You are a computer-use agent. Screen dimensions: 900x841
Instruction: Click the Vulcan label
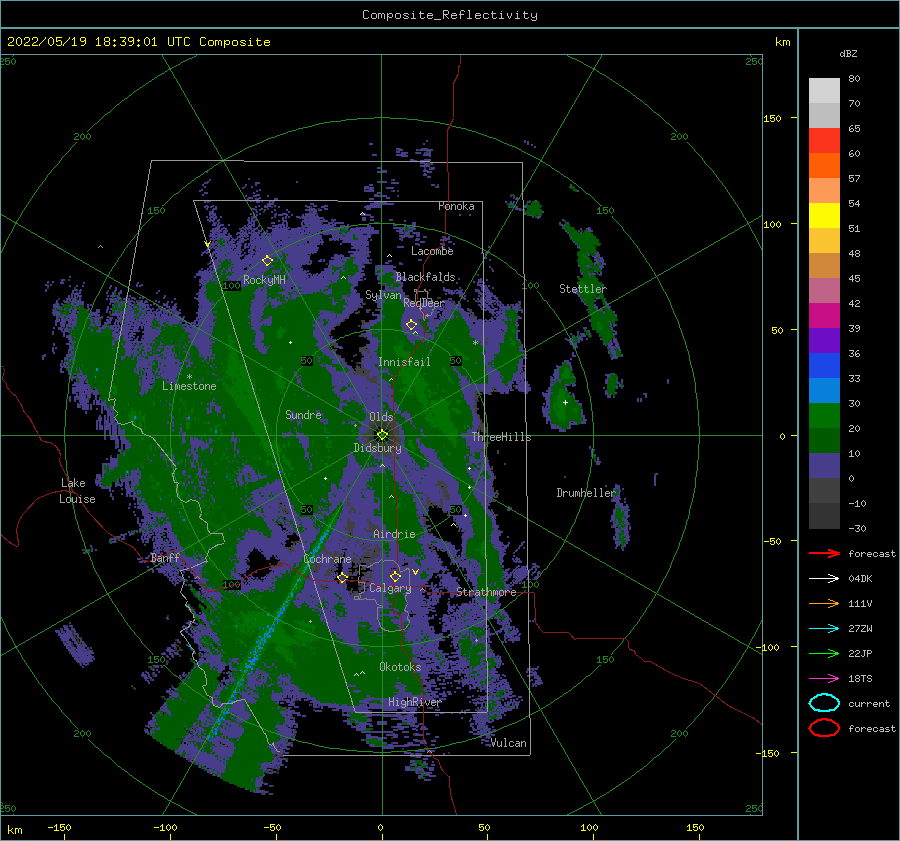(508, 743)
